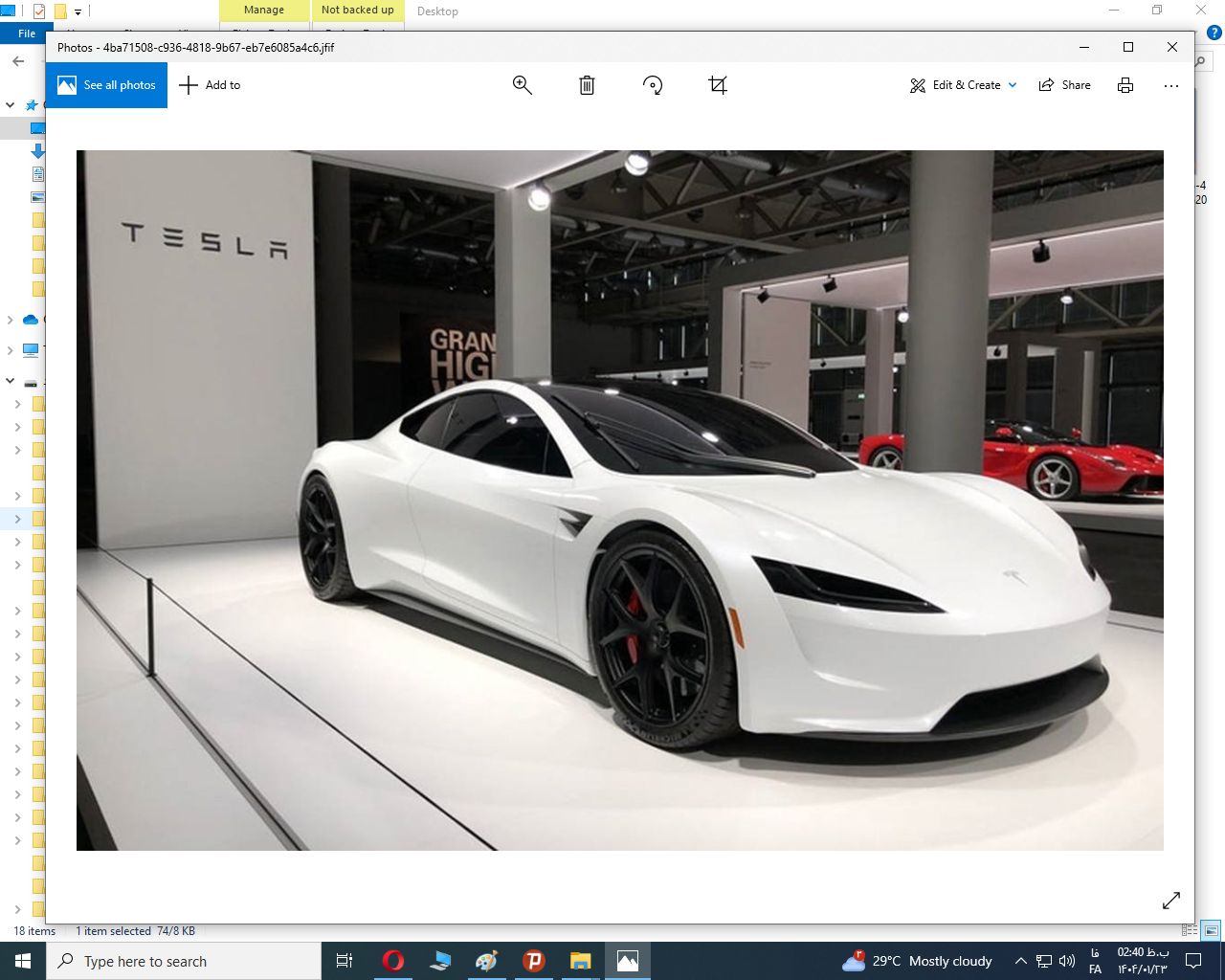Expand the OneDrive tree node
The height and width of the screenshot is (980, 1225).
11,320
